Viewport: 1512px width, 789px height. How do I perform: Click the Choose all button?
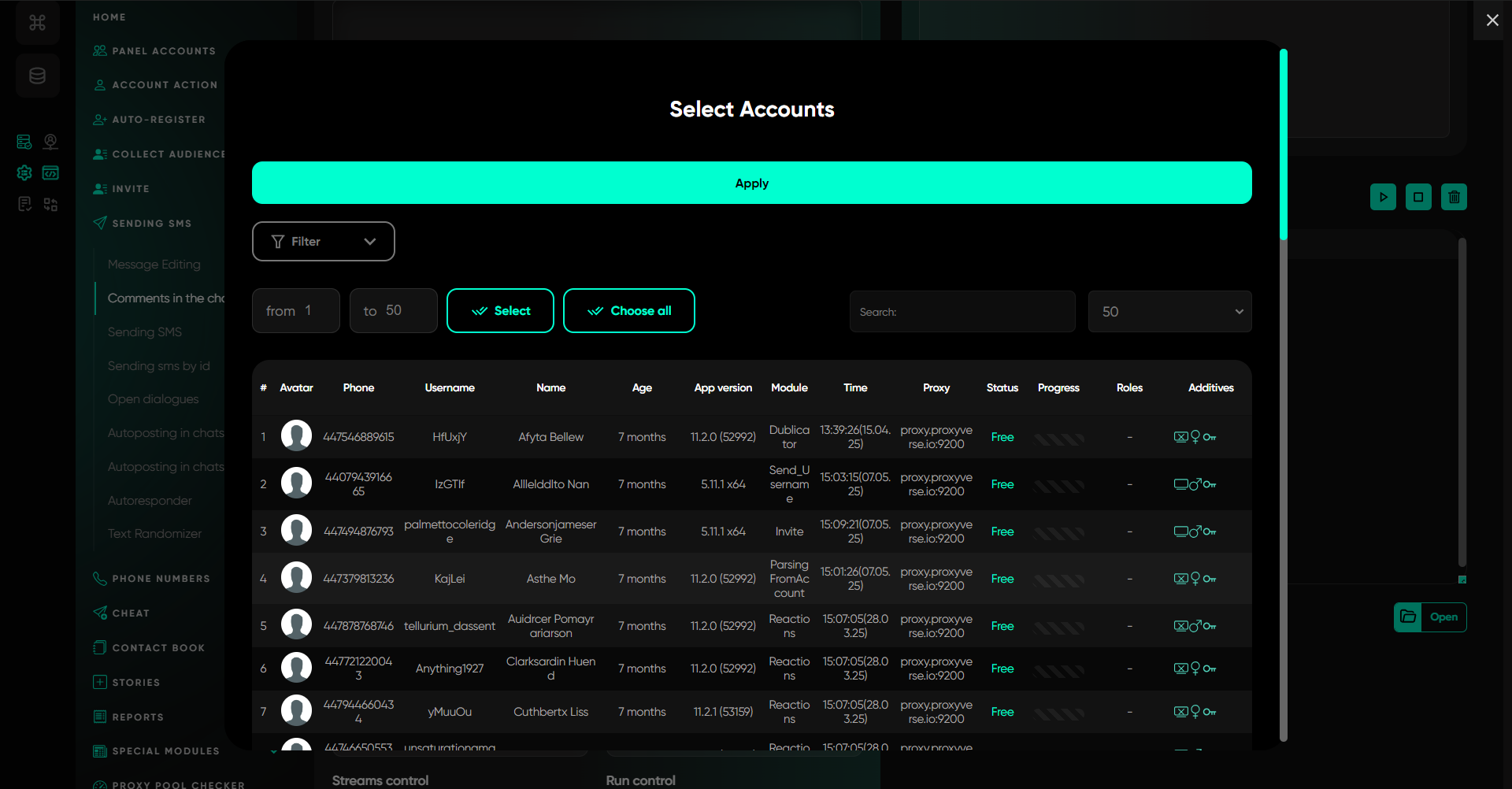coord(628,311)
